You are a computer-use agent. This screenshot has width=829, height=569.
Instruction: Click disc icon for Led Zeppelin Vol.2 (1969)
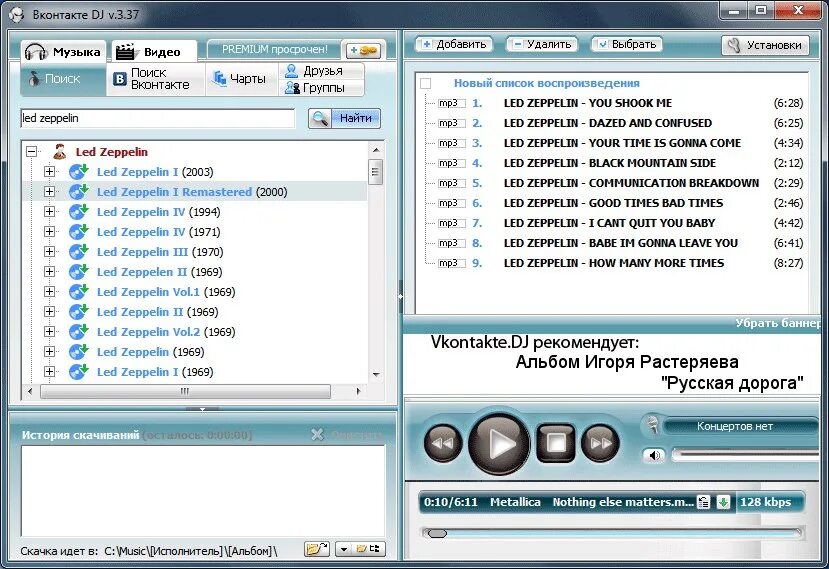tap(78, 332)
